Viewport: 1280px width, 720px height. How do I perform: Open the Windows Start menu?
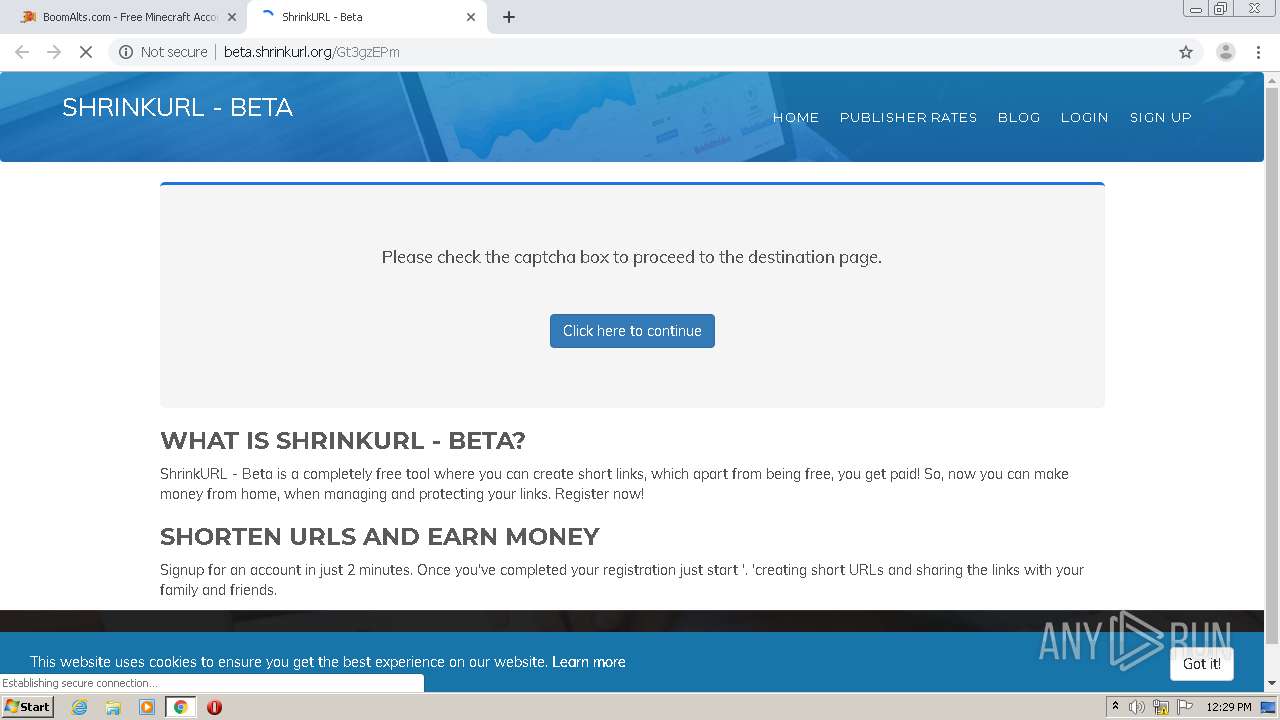point(27,706)
